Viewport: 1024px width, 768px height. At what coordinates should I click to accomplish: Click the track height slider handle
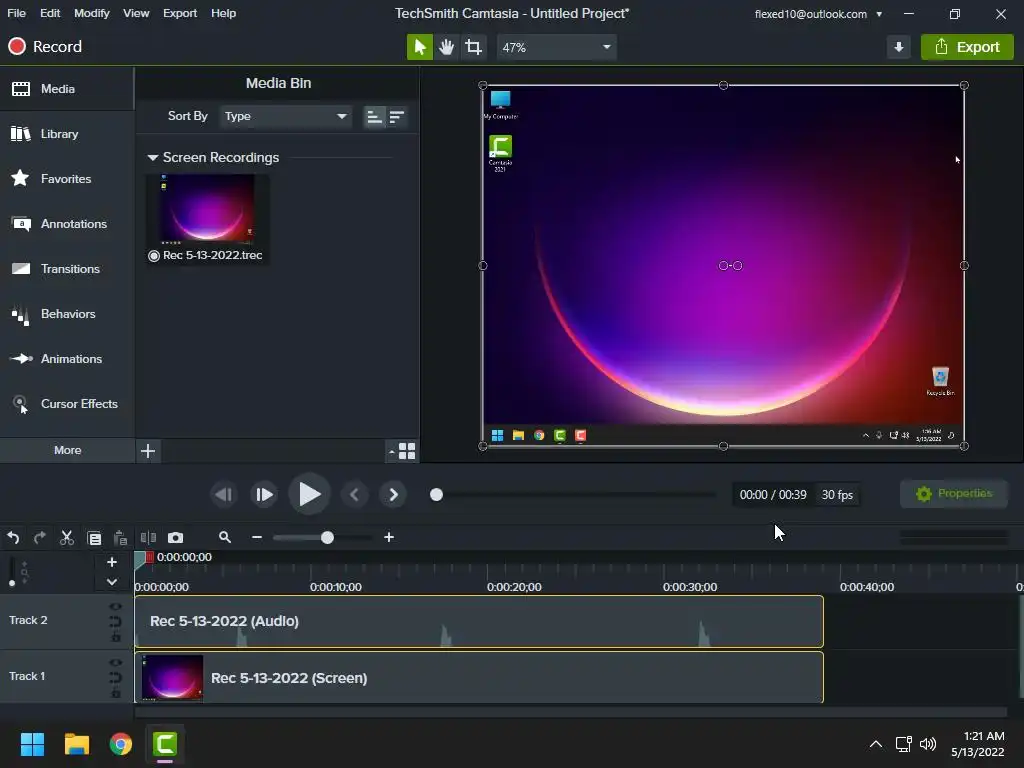pyautogui.click(x=12, y=583)
